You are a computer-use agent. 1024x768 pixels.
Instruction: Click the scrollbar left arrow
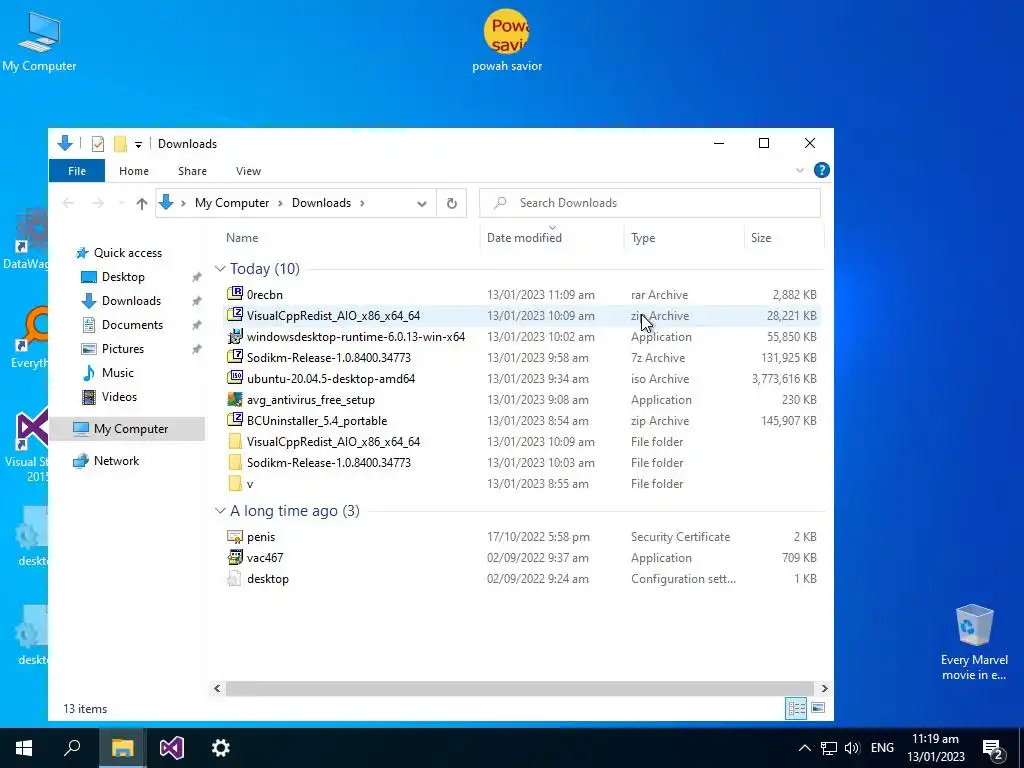(x=217, y=688)
